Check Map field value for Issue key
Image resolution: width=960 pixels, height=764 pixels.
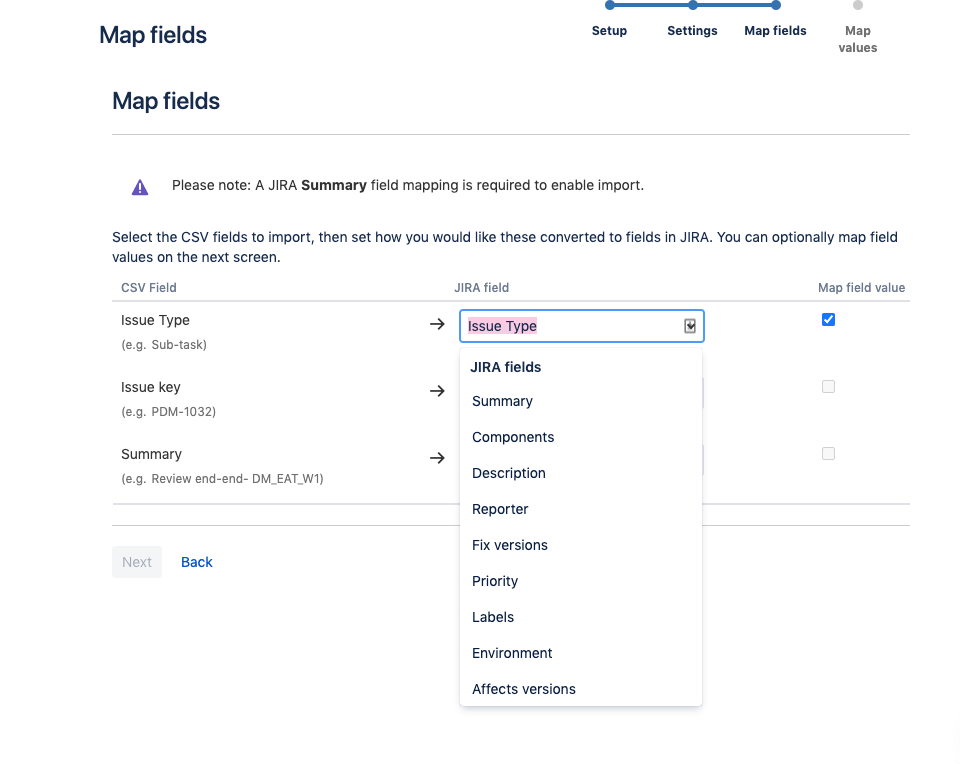click(828, 386)
